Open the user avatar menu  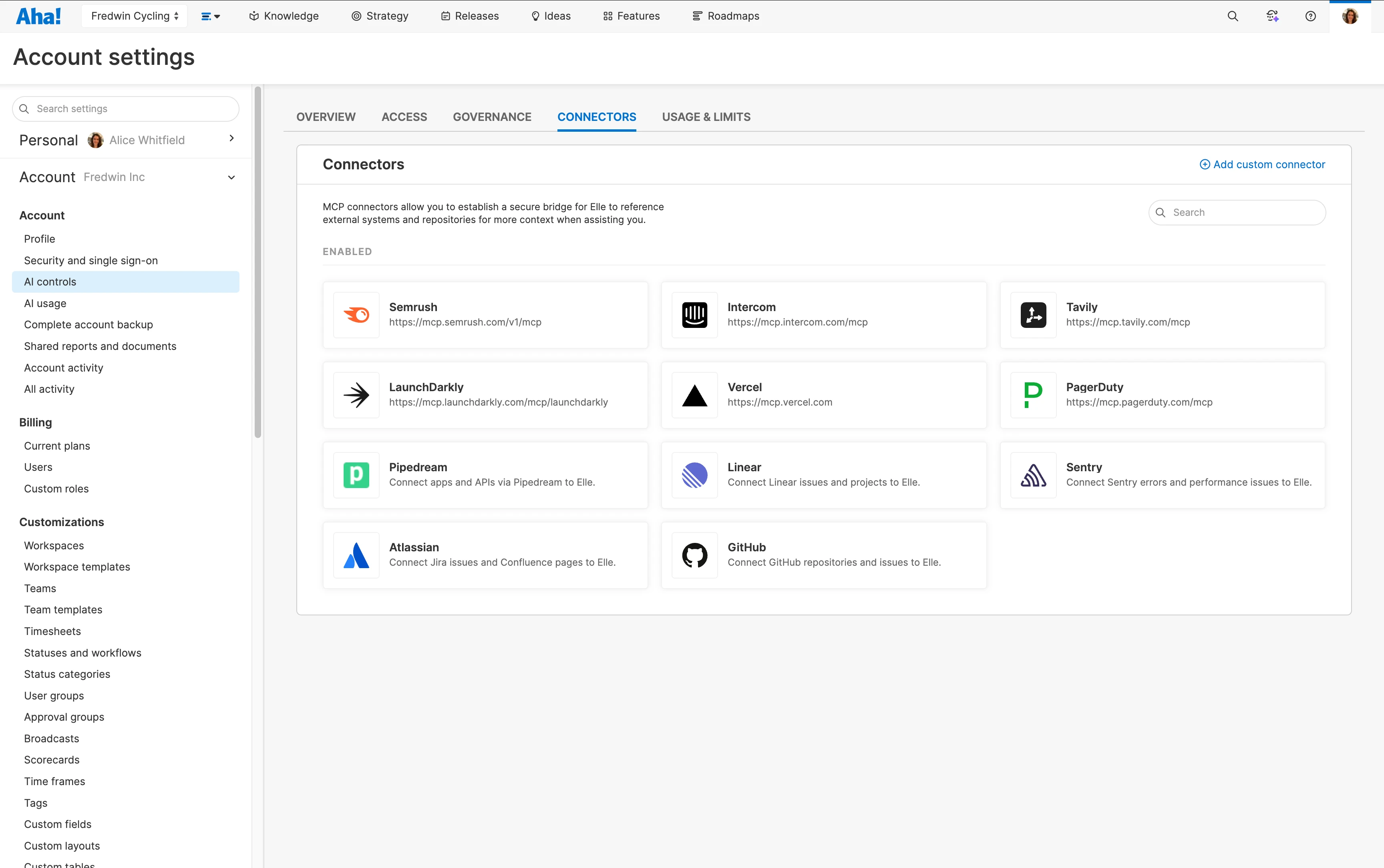[1350, 16]
